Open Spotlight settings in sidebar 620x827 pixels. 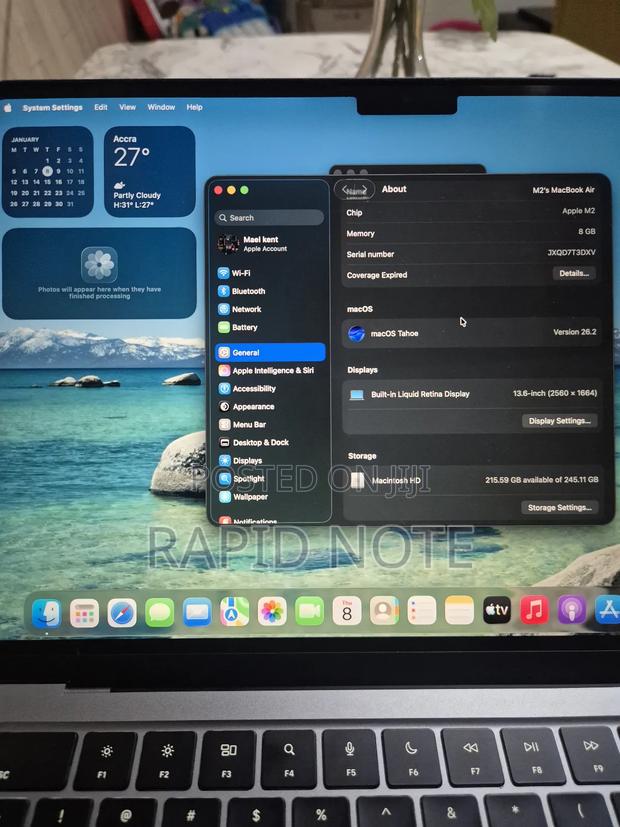270,478
